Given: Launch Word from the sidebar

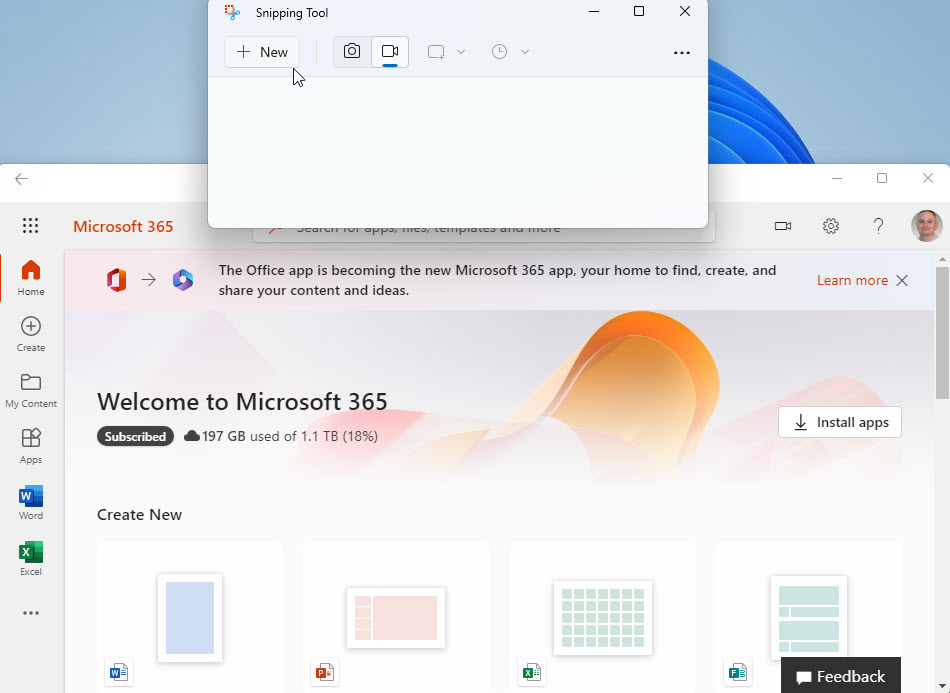Looking at the screenshot, I should (x=31, y=502).
